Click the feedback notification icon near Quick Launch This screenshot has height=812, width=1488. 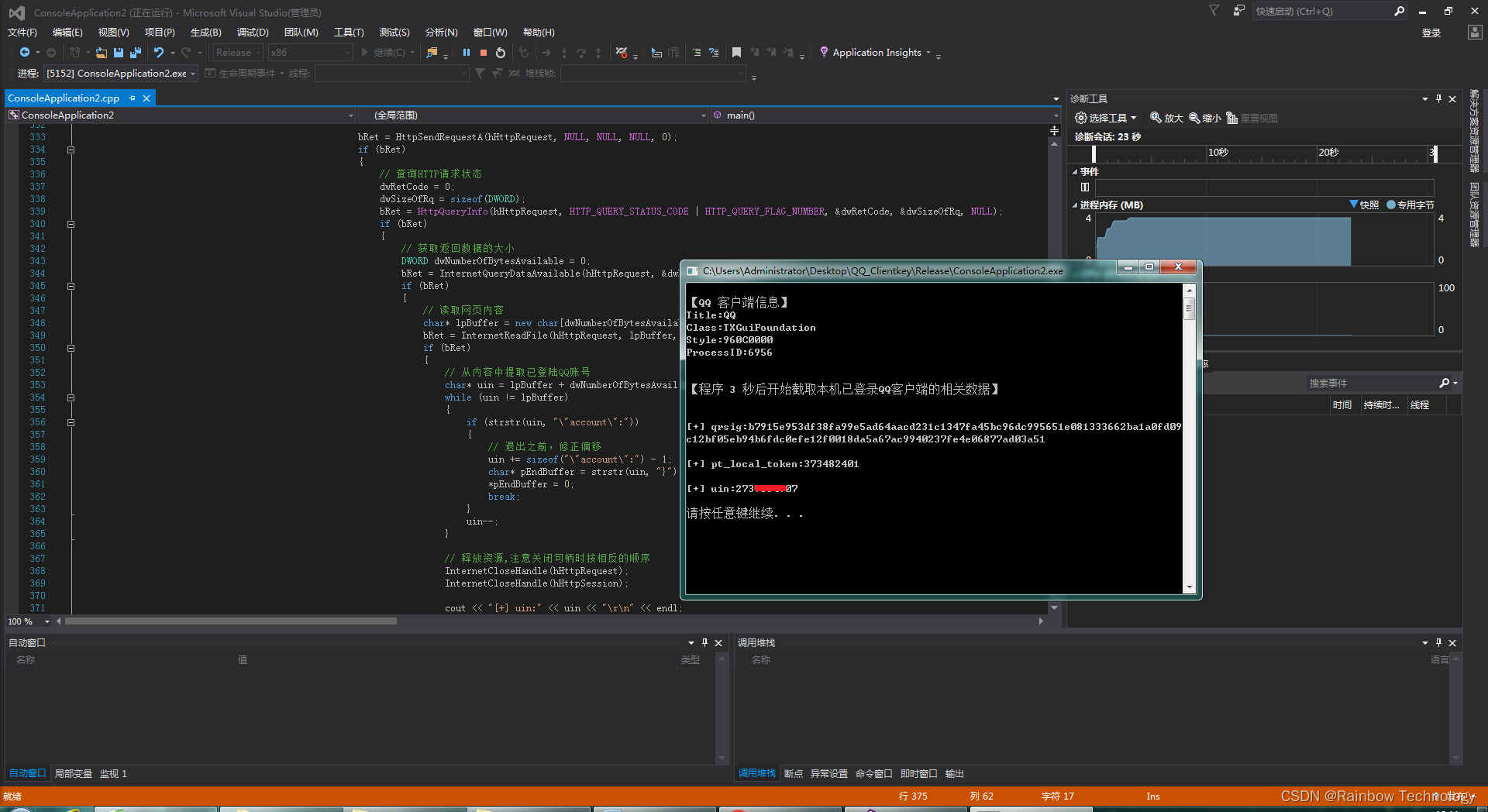pyautogui.click(x=1238, y=11)
